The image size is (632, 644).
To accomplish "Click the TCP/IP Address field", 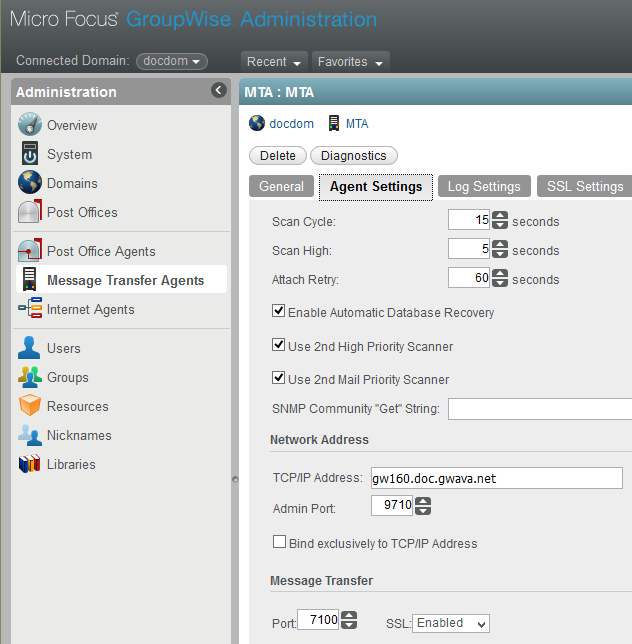I will 497,478.
